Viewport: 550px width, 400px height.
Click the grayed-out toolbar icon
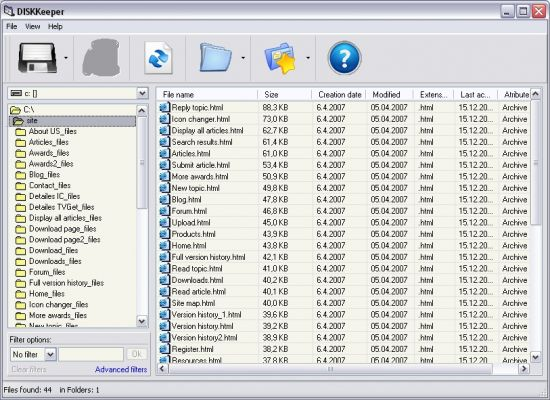click(101, 58)
